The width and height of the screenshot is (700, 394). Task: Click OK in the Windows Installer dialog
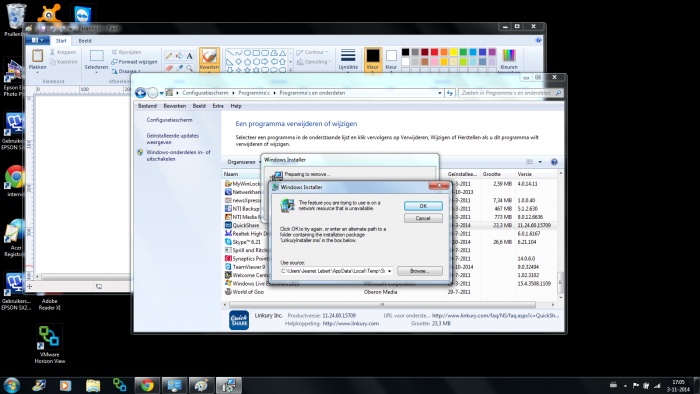click(423, 206)
